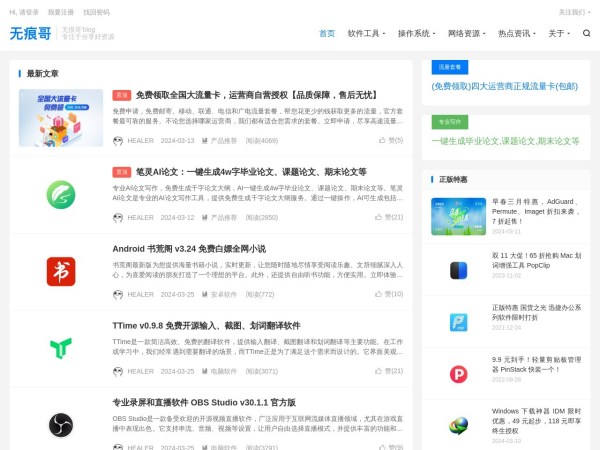This screenshot has height=450, width=600.
Task: Like the 书荒阁 article, 赞(10)
Action: click(389, 294)
